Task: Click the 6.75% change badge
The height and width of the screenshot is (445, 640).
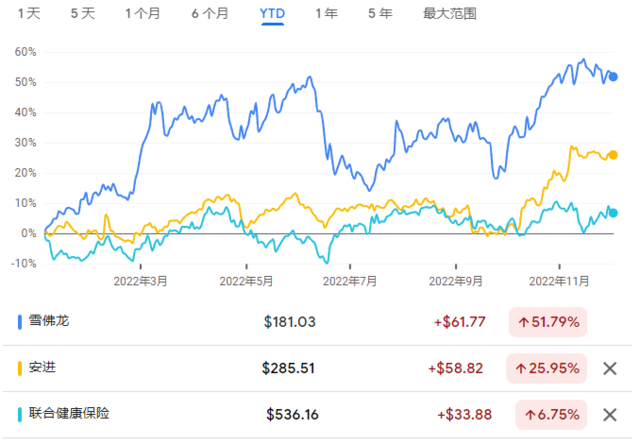Action: tap(551, 415)
